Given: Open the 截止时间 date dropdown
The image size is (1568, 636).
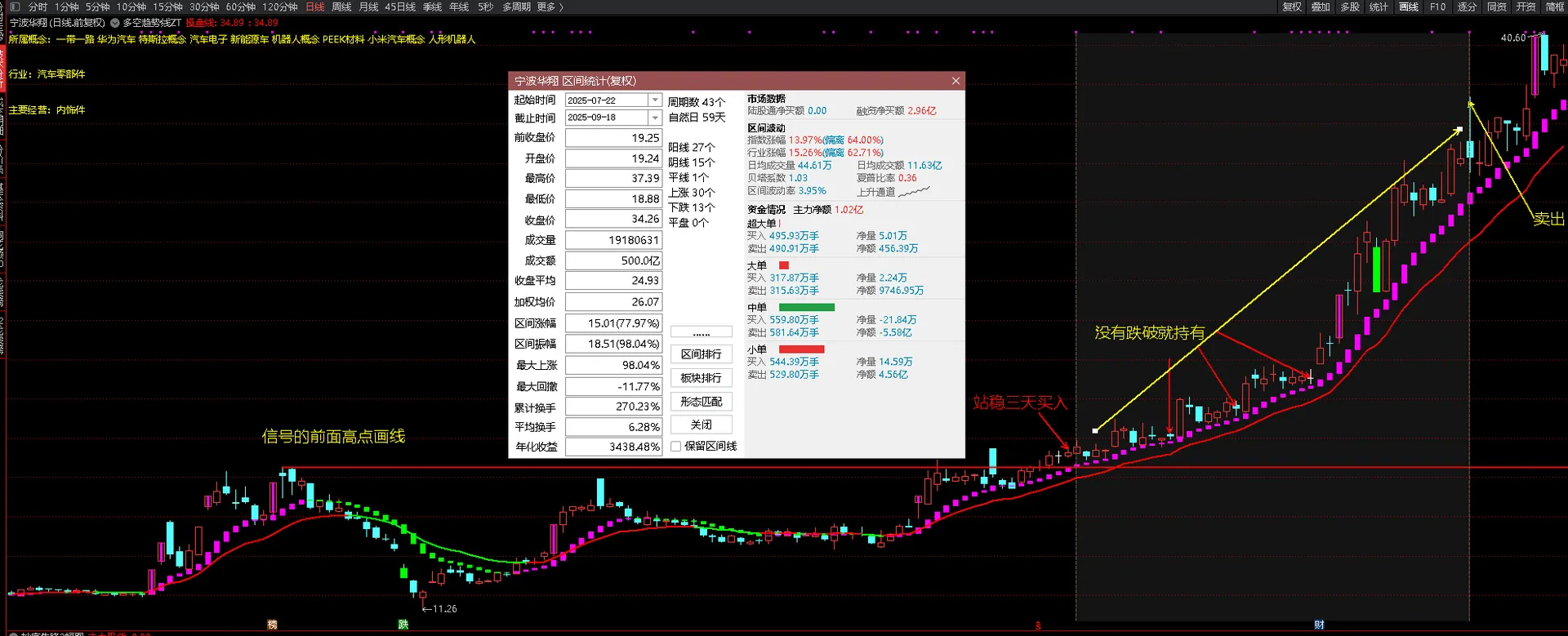Looking at the screenshot, I should point(654,118).
